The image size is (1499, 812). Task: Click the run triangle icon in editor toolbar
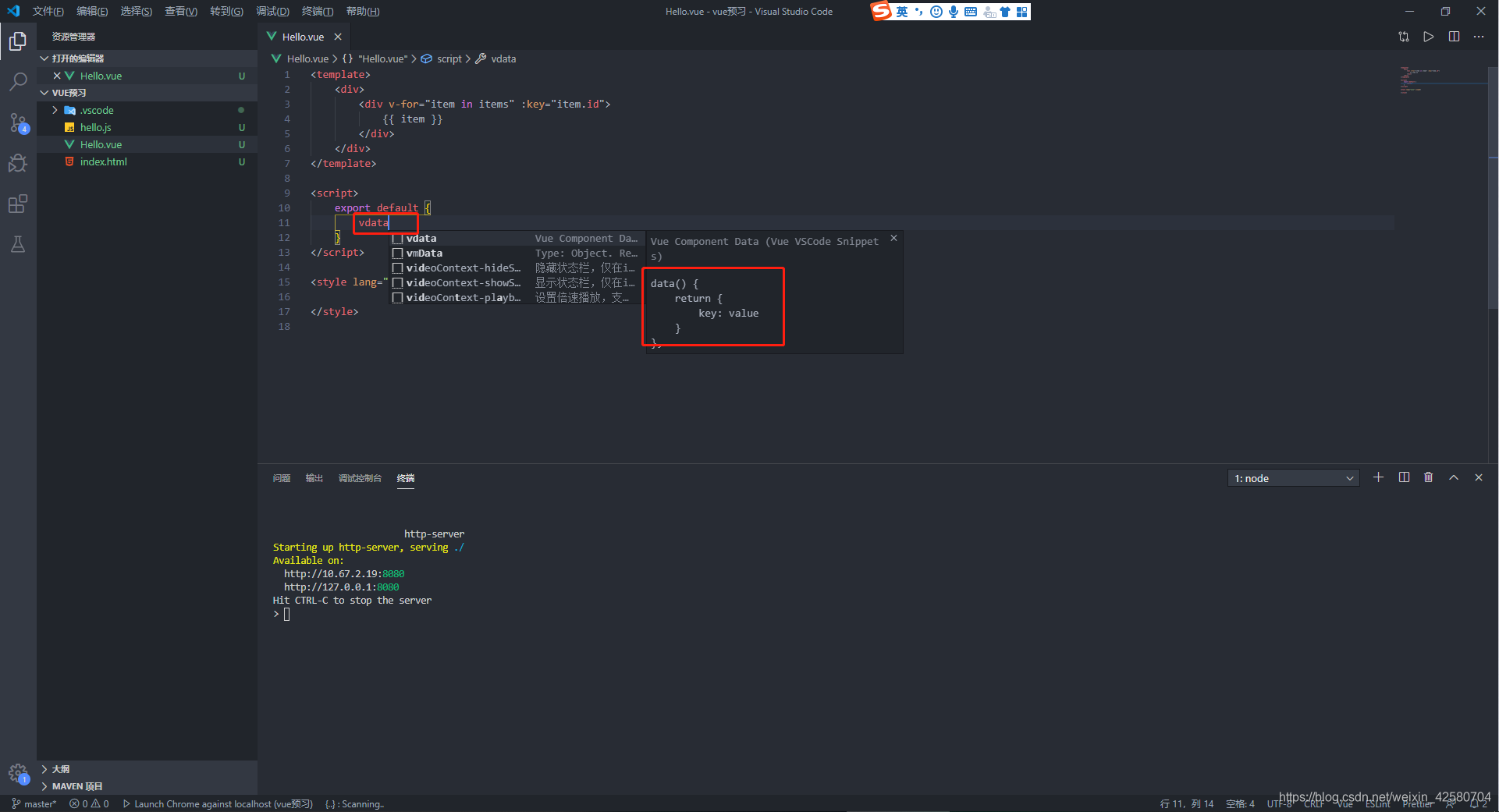1429,37
